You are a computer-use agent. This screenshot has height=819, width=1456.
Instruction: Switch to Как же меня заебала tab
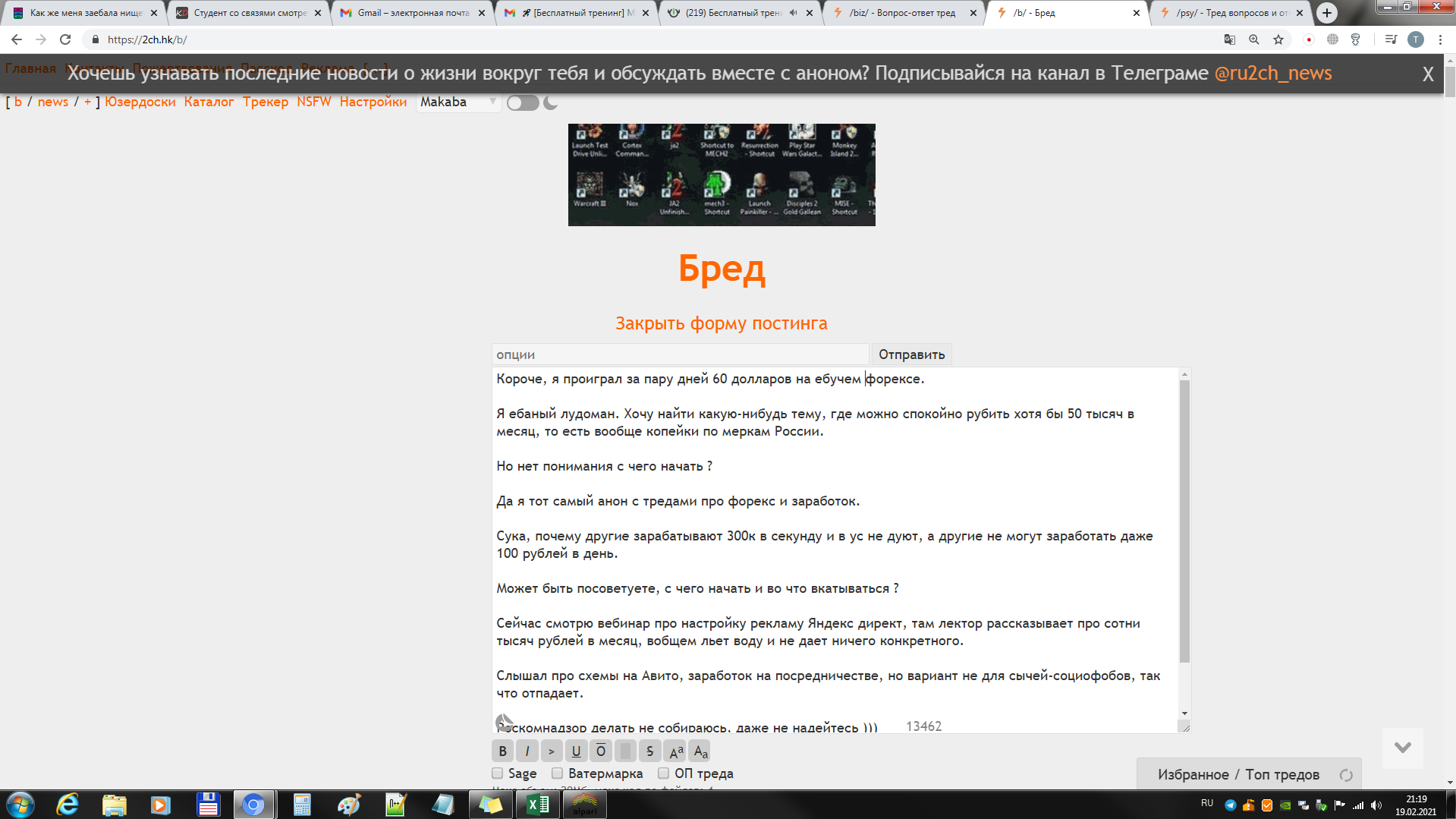pyautogui.click(x=85, y=13)
